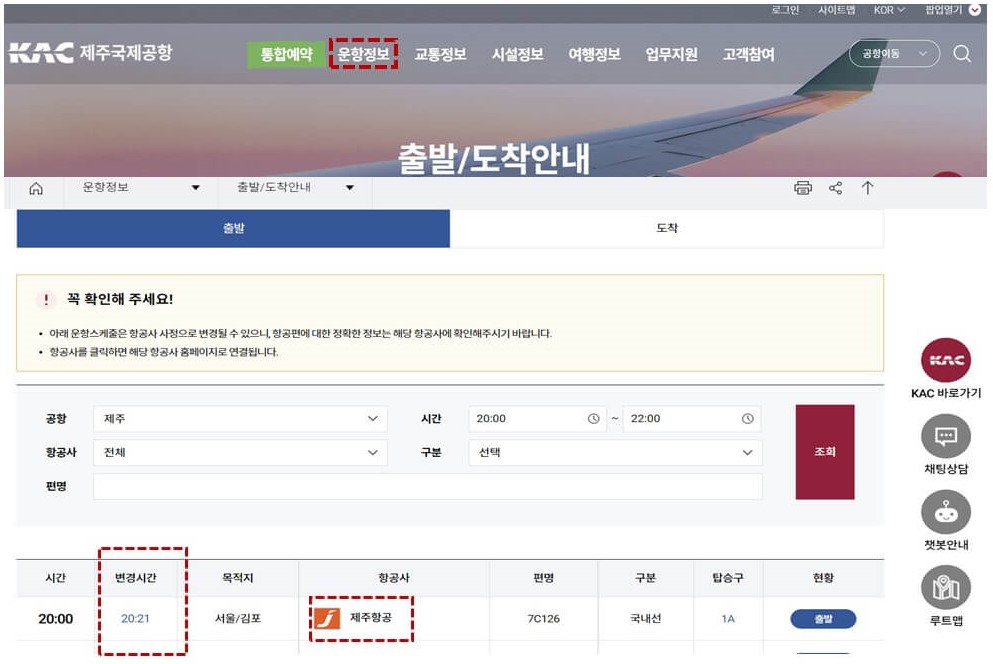Start a 채팅상담 chat consultation
Screen dimensions: 993x664
tap(944, 432)
